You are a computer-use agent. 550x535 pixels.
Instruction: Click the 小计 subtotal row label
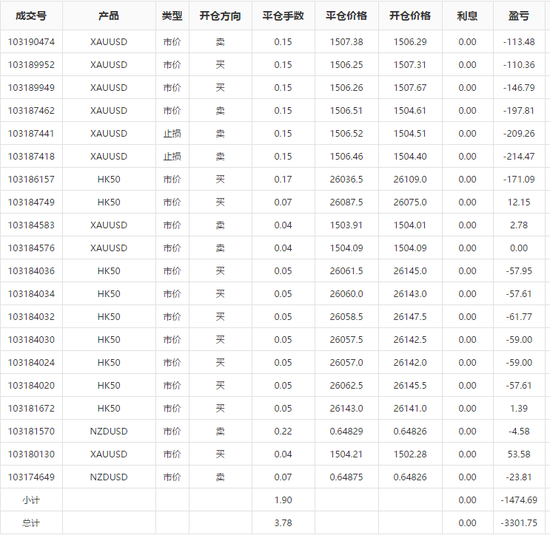(x=31, y=500)
